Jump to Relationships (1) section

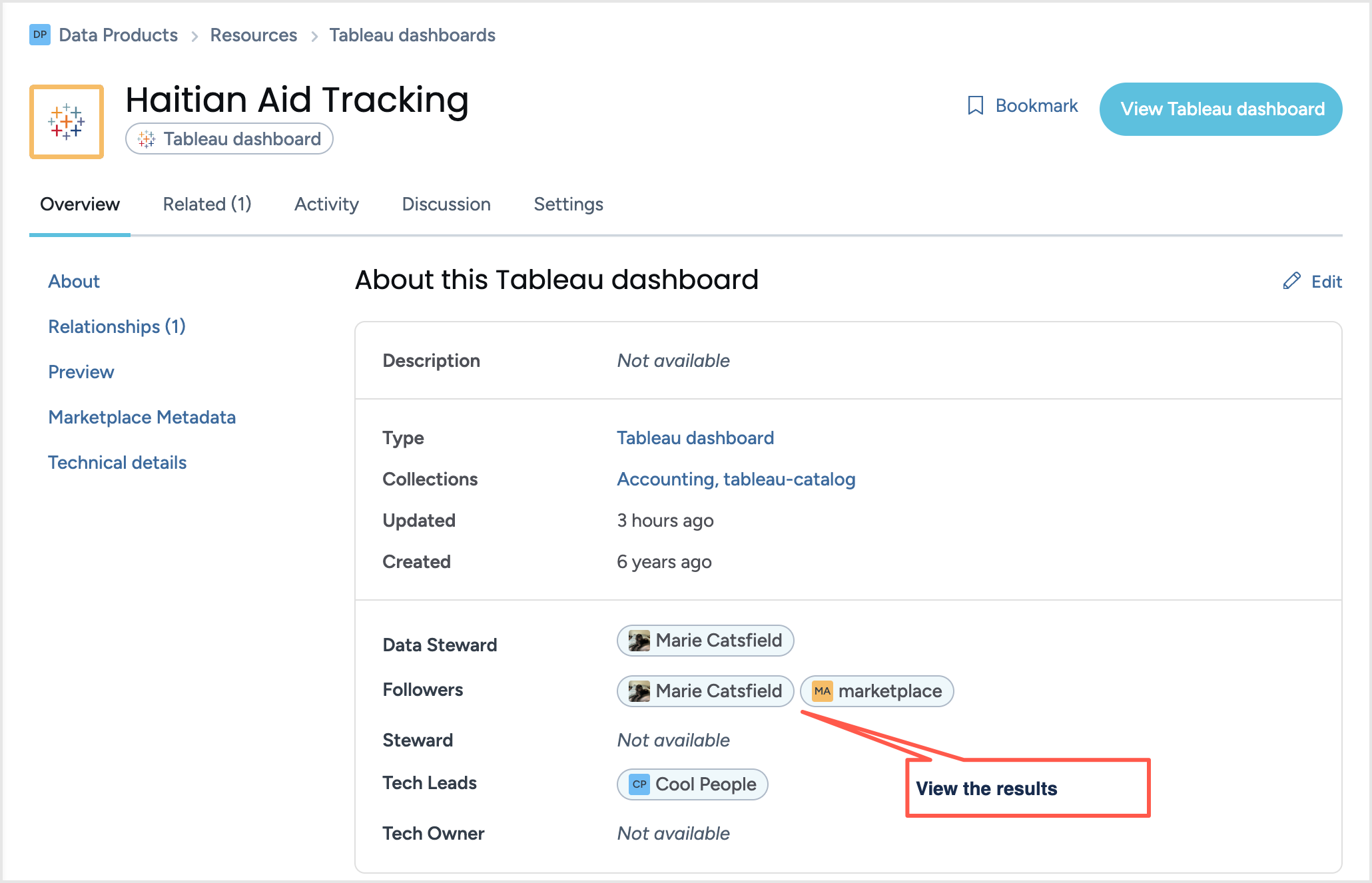(x=117, y=326)
